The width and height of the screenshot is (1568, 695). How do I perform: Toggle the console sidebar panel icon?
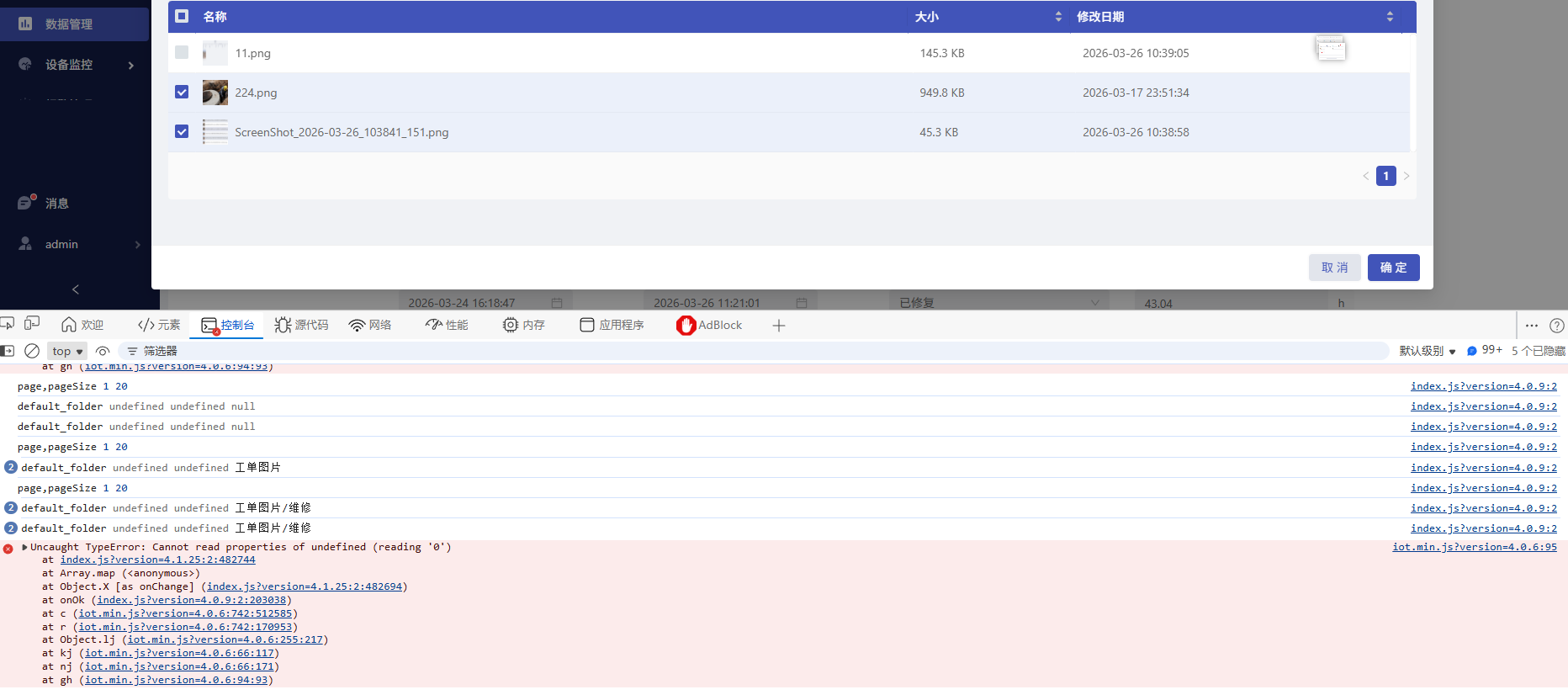pos(8,351)
